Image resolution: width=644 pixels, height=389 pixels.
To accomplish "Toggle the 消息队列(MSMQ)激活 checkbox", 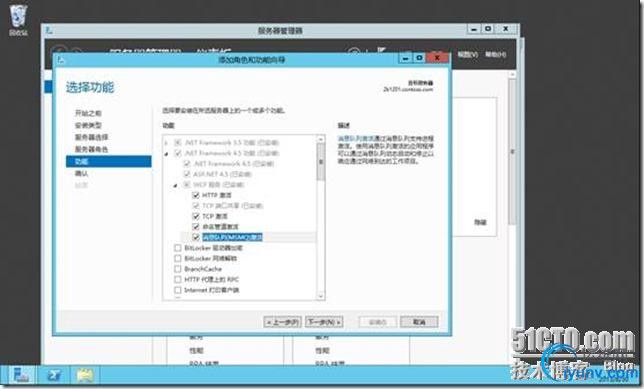I will coord(196,237).
